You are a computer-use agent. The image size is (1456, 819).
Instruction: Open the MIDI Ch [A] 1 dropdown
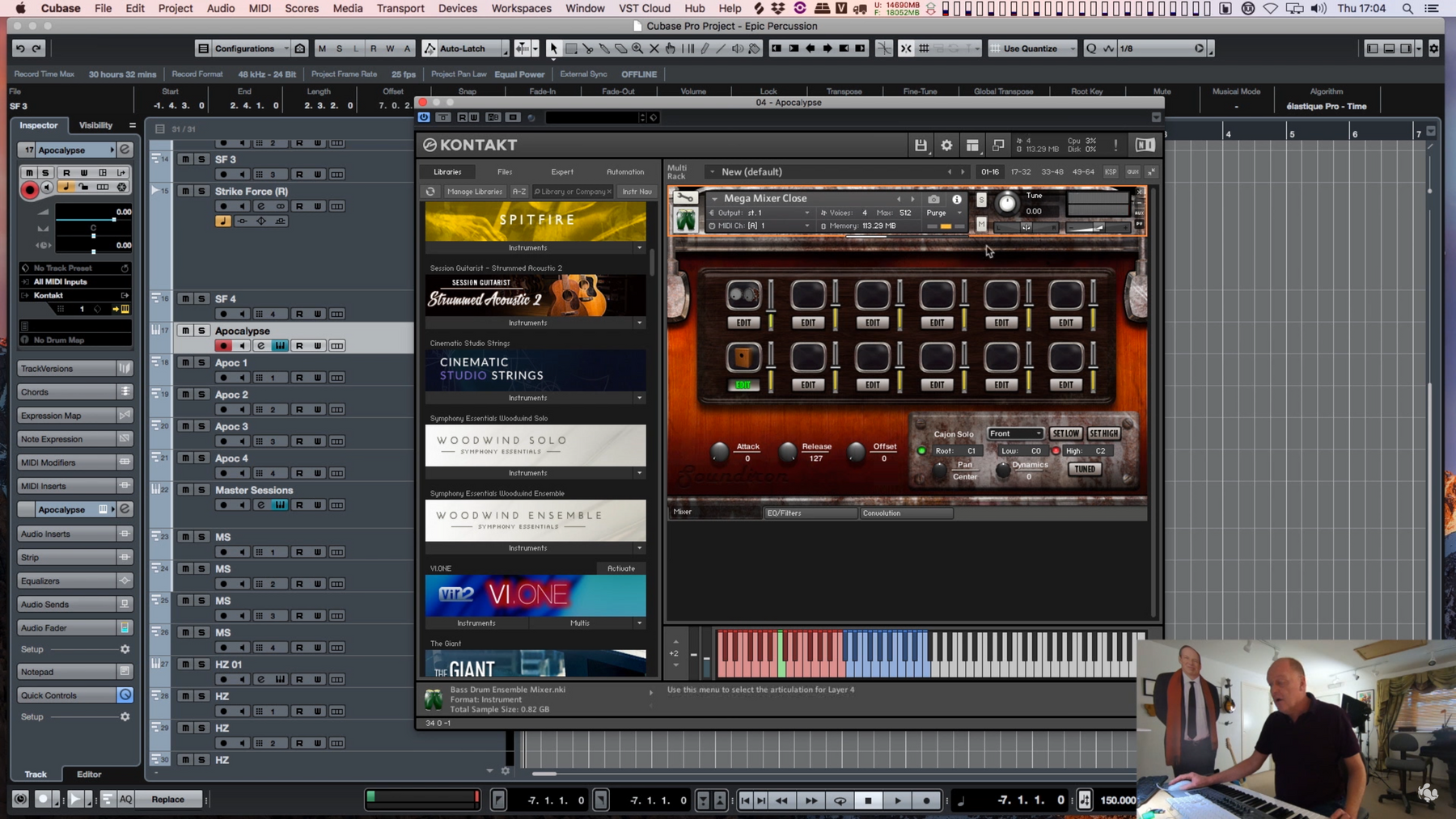[759, 226]
